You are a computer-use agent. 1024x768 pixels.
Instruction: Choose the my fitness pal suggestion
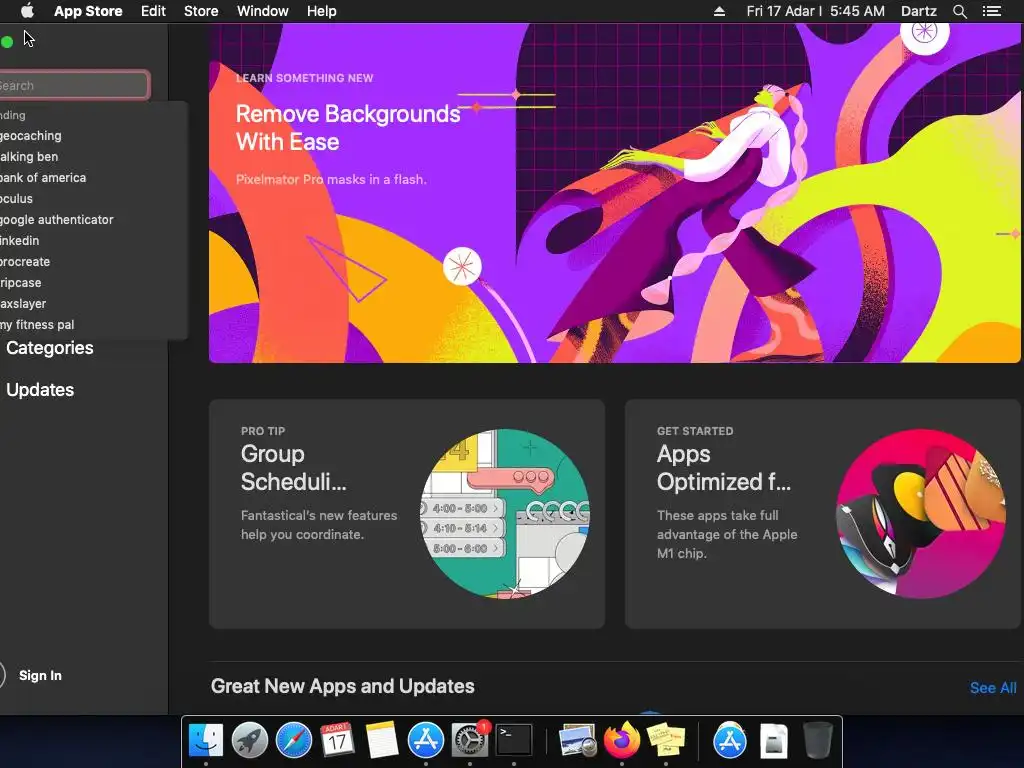coord(91,325)
